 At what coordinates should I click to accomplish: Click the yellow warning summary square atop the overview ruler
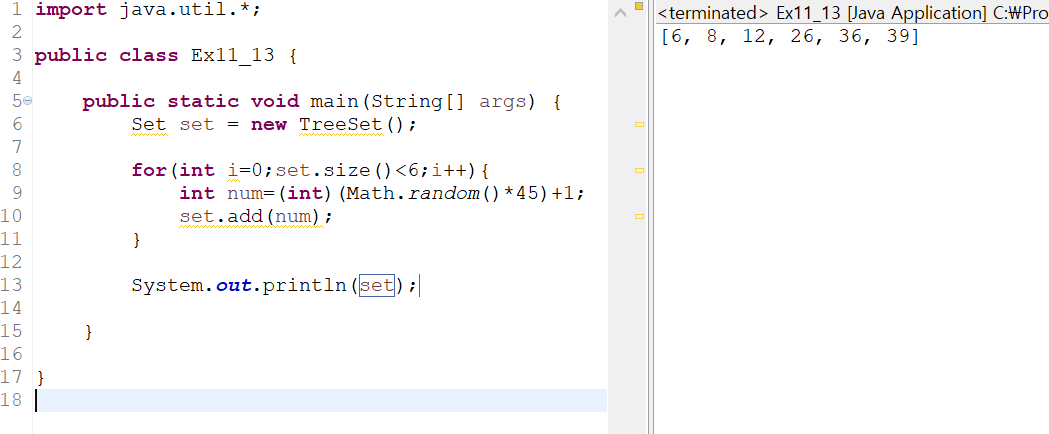[x=638, y=7]
